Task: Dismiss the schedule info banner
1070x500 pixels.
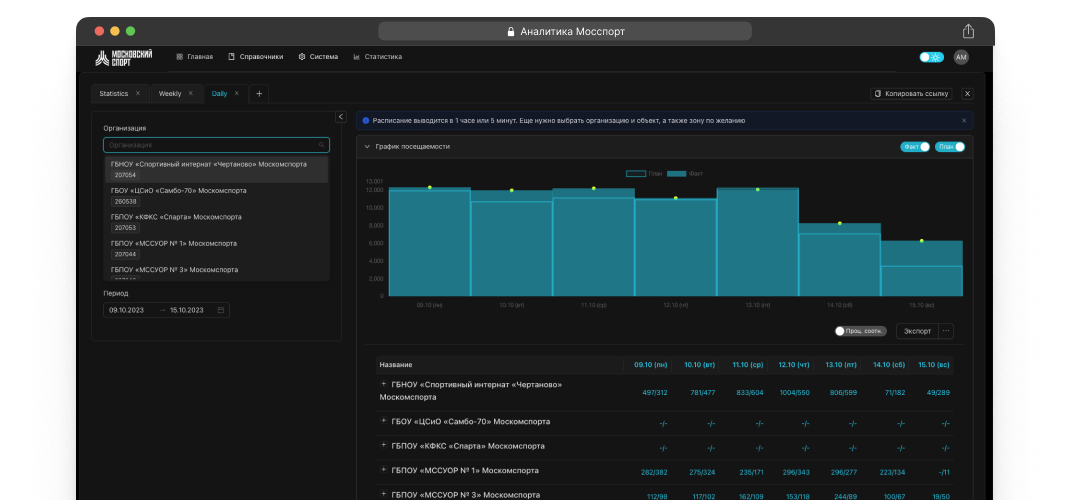Action: pos(964,120)
